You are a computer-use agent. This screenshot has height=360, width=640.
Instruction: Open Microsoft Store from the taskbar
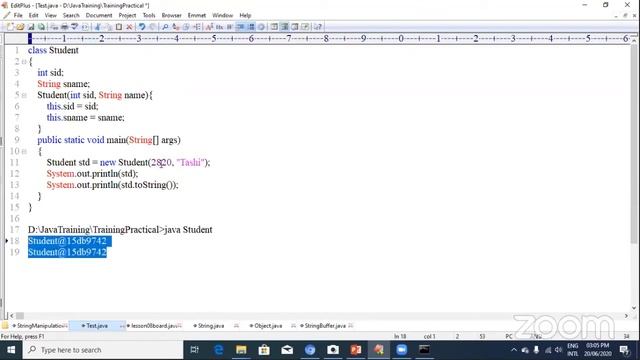coord(264,350)
